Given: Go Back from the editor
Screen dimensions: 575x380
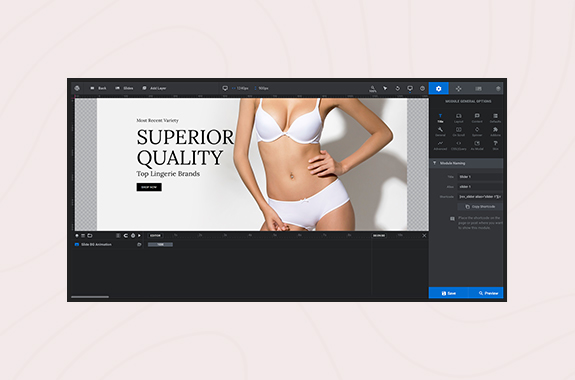Looking at the screenshot, I should click(98, 88).
